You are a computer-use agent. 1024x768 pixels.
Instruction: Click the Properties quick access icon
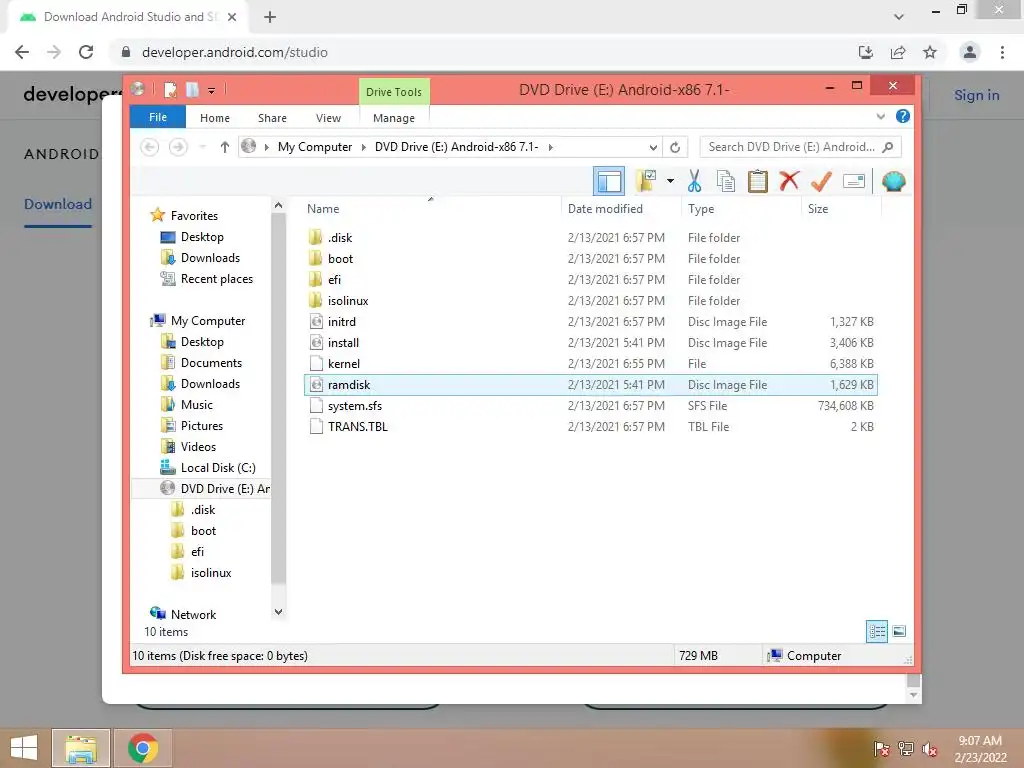click(x=170, y=89)
